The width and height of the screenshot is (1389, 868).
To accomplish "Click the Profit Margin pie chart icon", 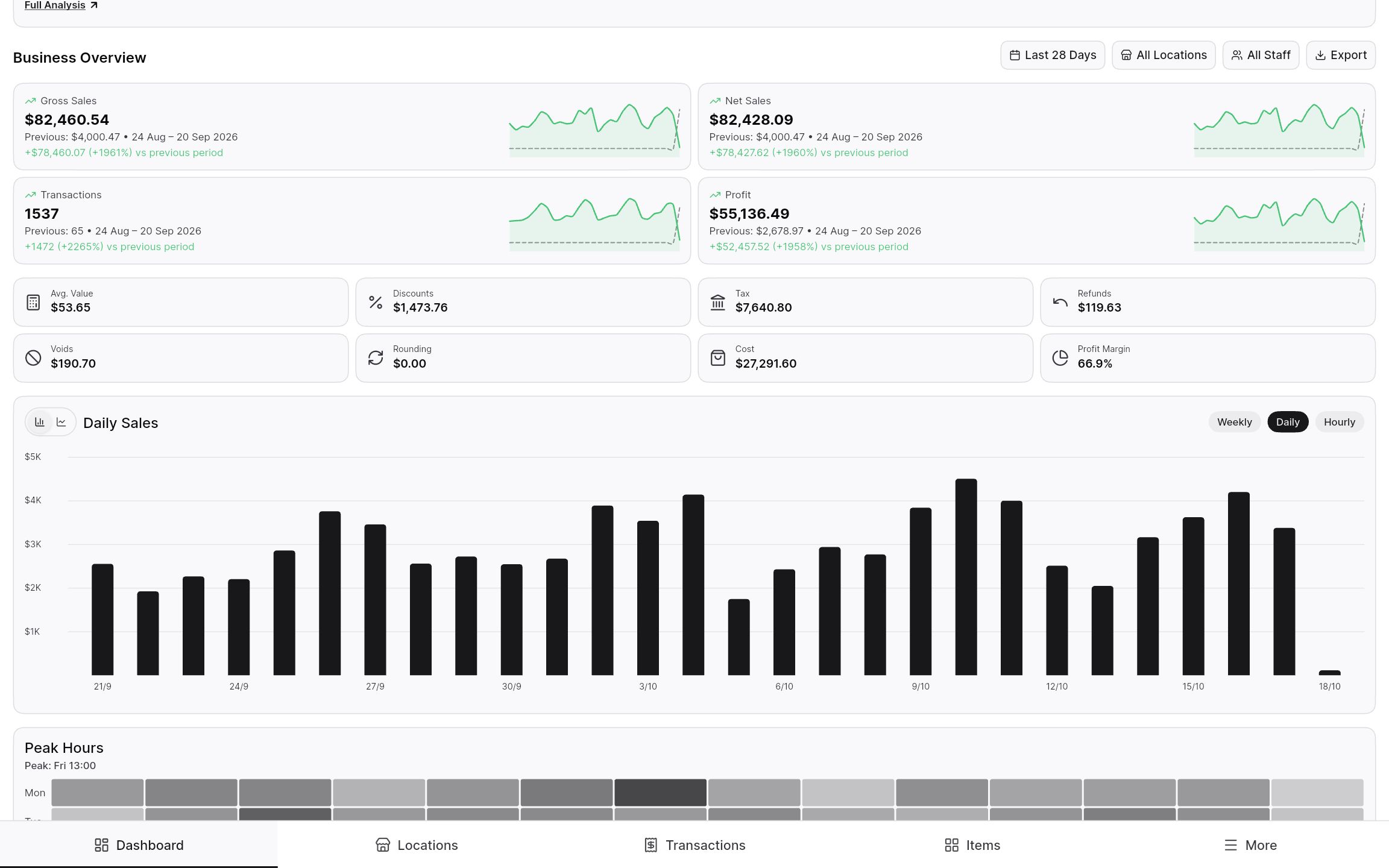I will [x=1060, y=357].
